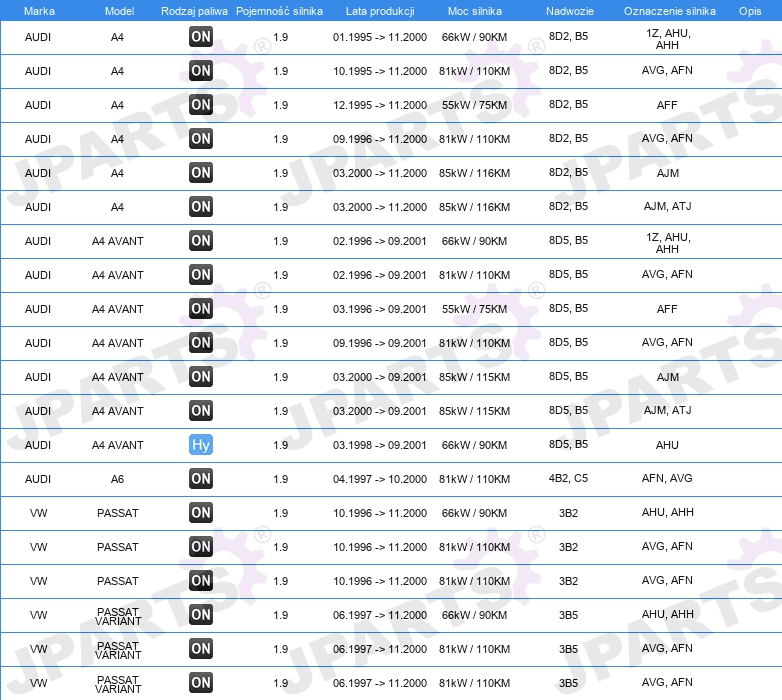Screen dimensions: 782x700
Task: Click the 04.1997 -> 10.2000 production years cell
Action: point(380,479)
